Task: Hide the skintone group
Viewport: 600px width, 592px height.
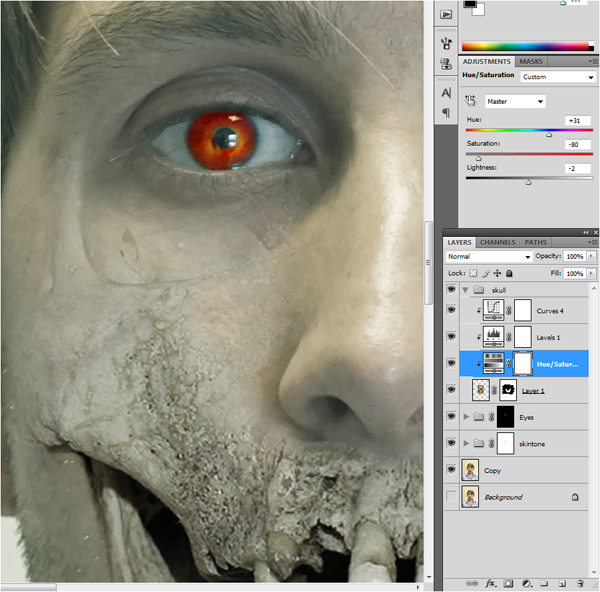Action: pos(451,443)
